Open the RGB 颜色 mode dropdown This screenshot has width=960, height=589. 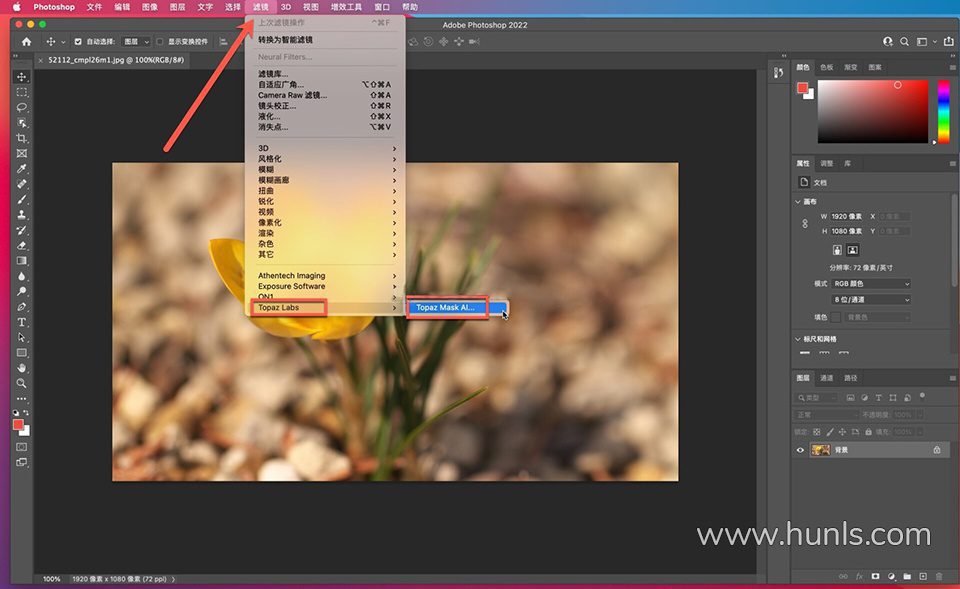871,283
